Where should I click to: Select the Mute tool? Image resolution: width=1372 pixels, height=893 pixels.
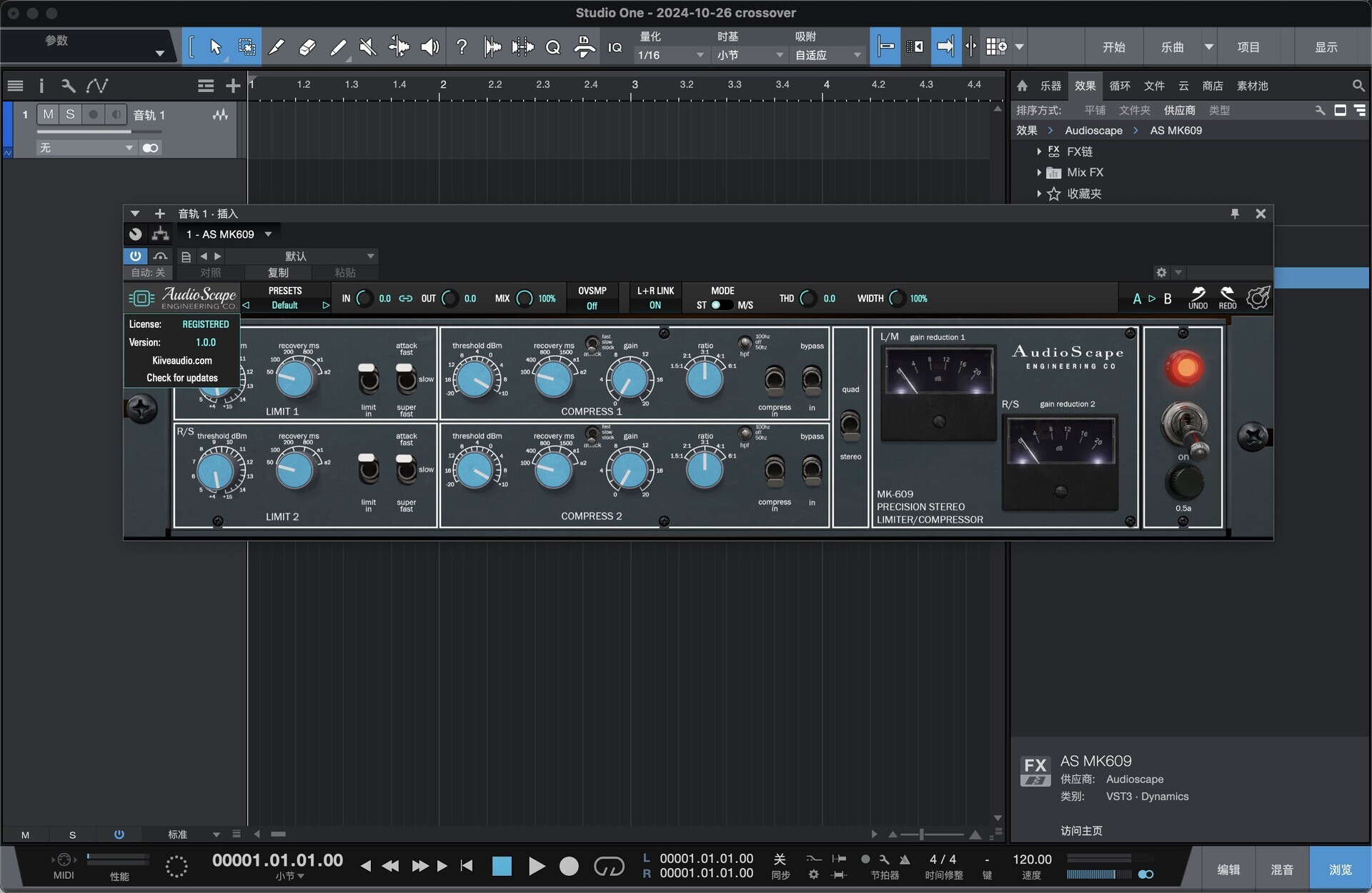[x=368, y=47]
